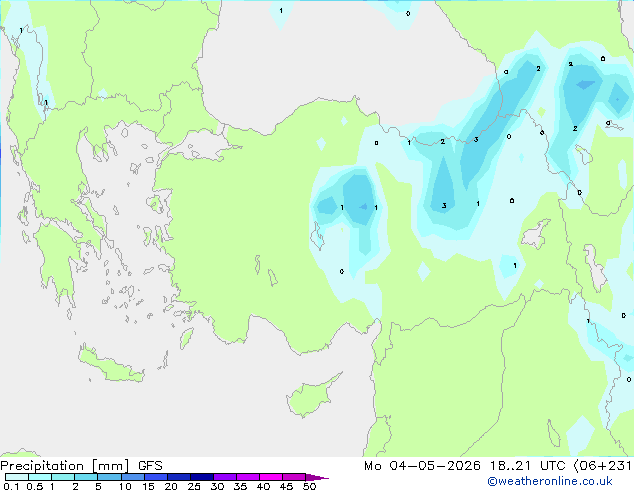Pick the 45–50 mm legend color box

click(294, 477)
